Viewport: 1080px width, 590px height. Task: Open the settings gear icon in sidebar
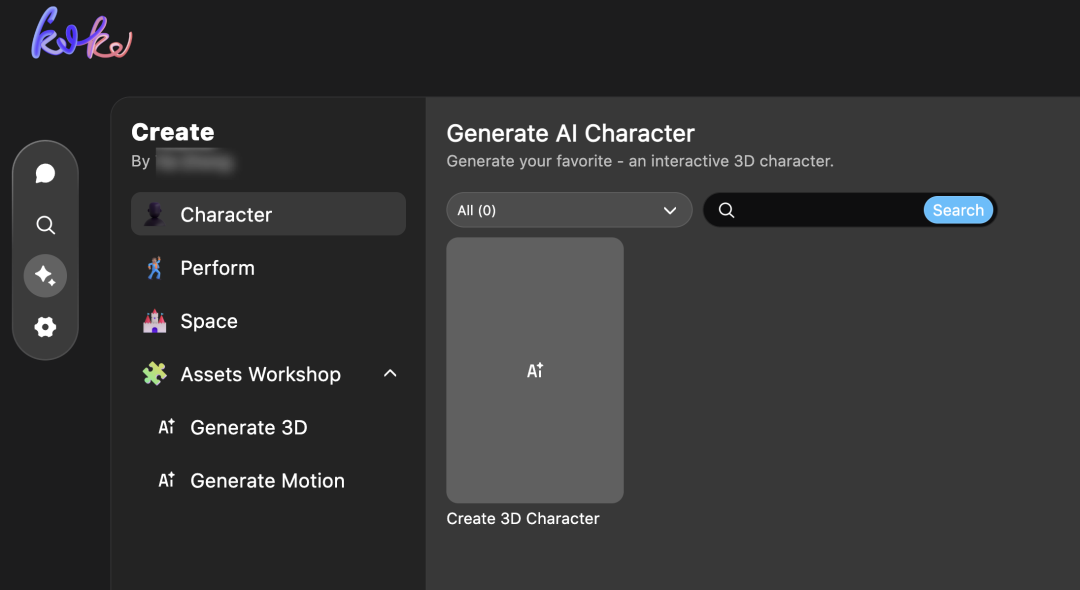coord(45,327)
